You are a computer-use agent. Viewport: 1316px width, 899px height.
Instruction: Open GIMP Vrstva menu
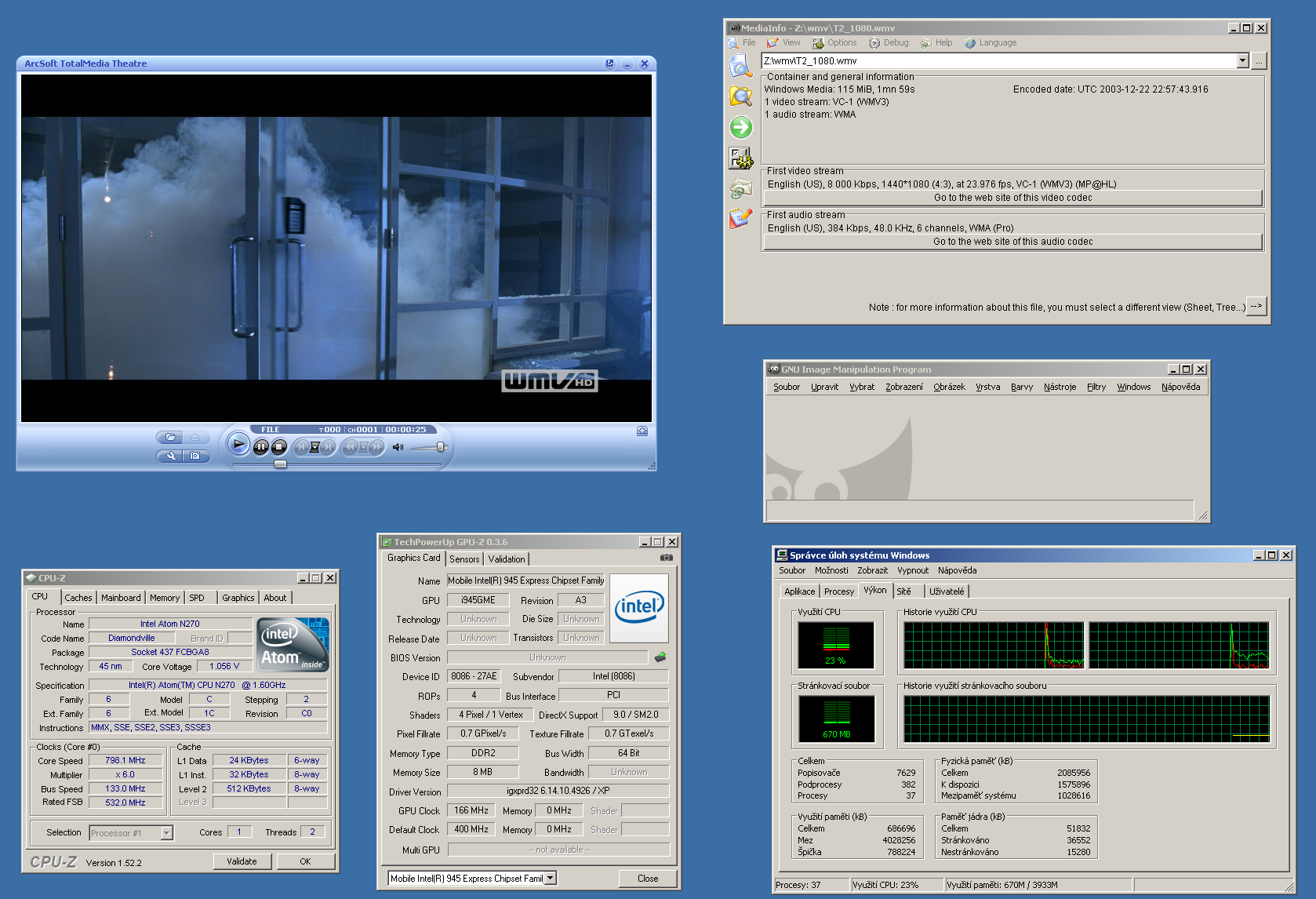pos(987,387)
